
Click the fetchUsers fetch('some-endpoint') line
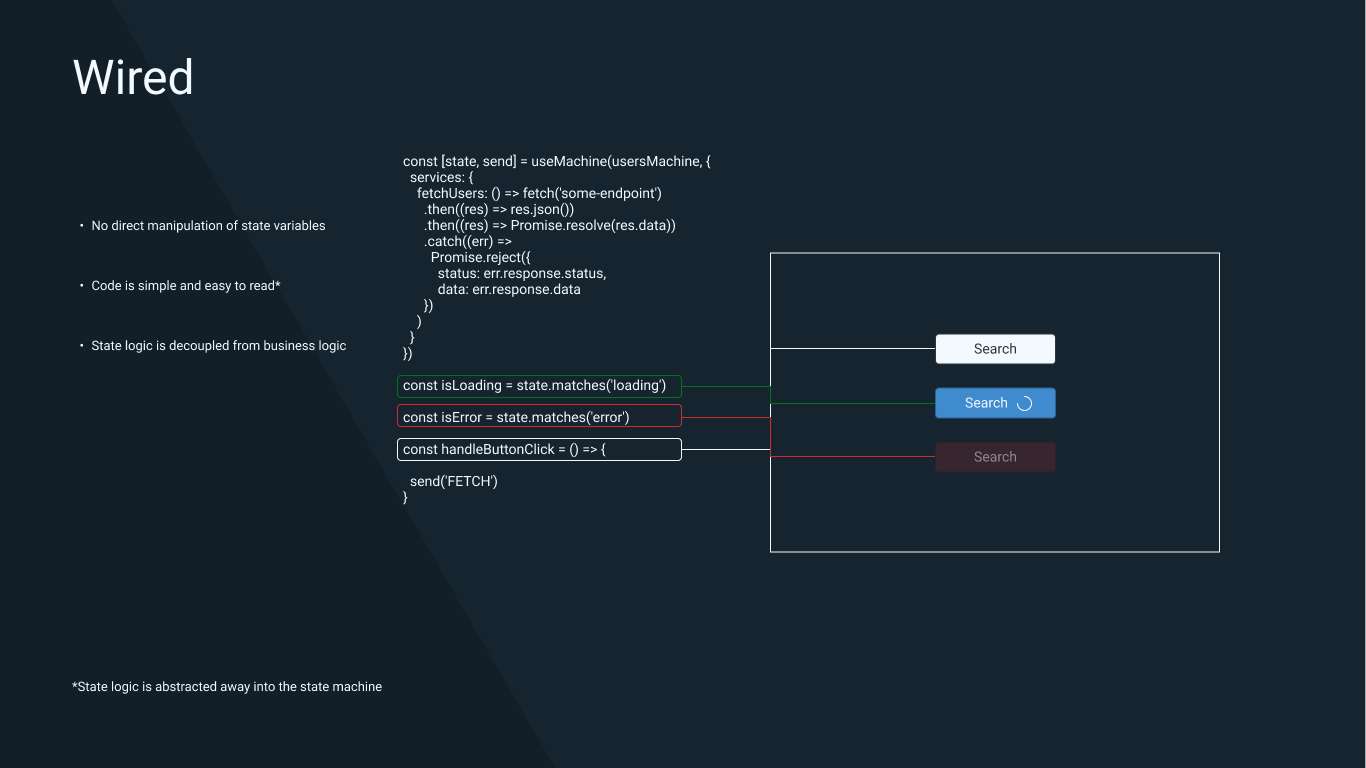[x=539, y=193]
